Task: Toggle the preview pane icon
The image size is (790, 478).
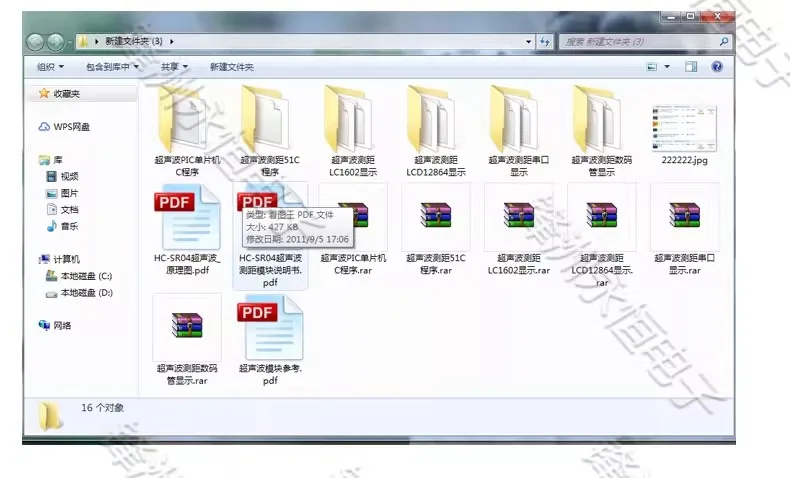Action: (x=690, y=67)
